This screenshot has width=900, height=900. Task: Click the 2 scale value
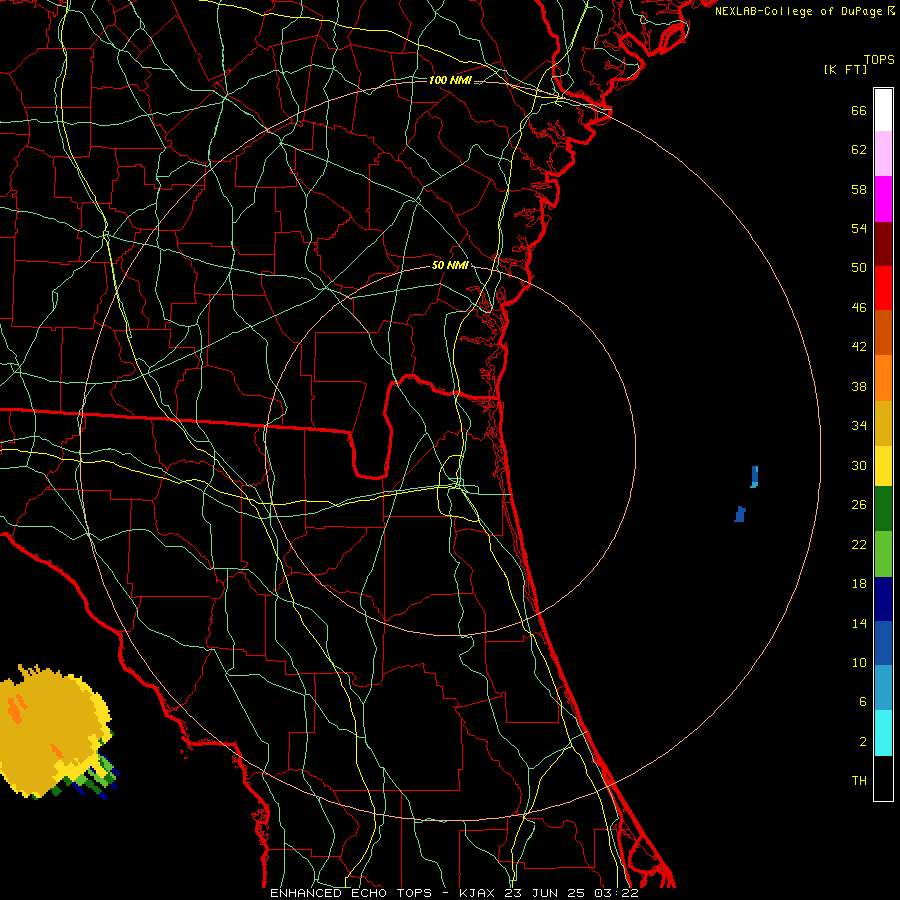(x=863, y=742)
